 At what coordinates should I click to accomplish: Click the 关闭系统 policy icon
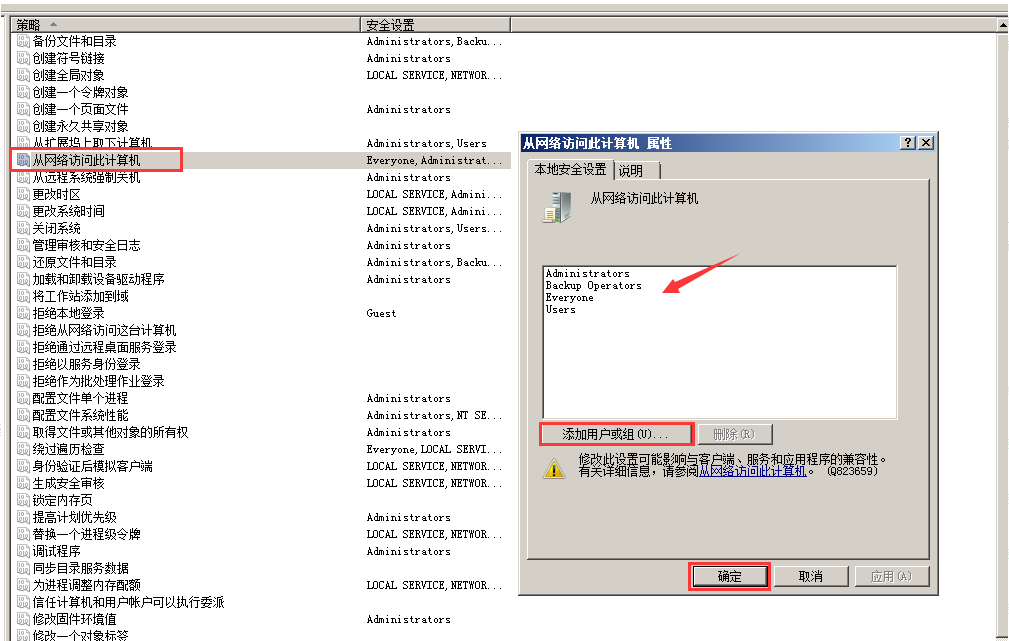pyautogui.click(x=24, y=228)
